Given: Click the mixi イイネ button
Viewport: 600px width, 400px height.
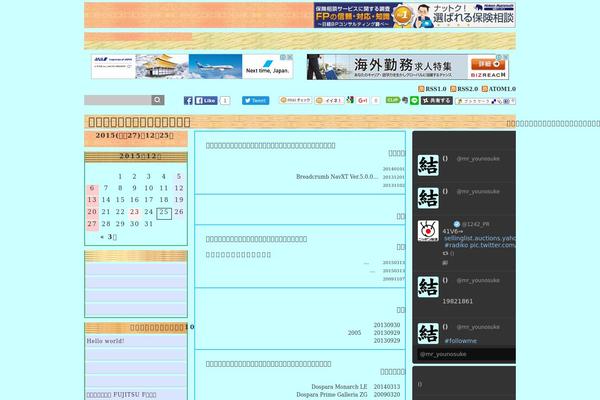Looking at the screenshot, I should click(329, 100).
